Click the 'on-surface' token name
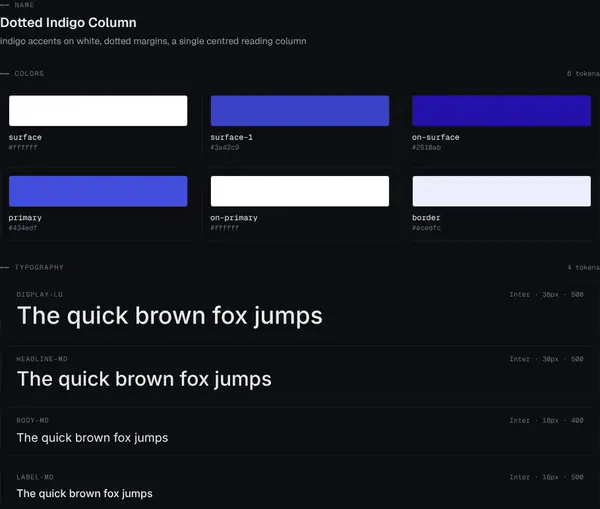 [435, 137]
